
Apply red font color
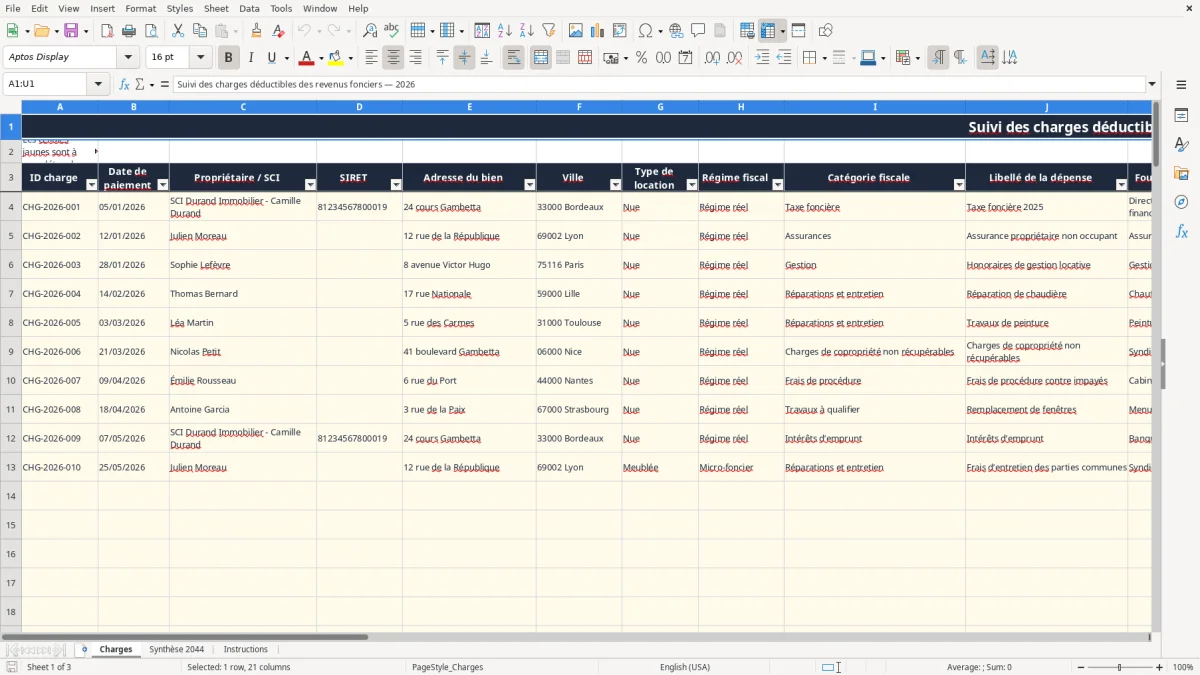306,58
